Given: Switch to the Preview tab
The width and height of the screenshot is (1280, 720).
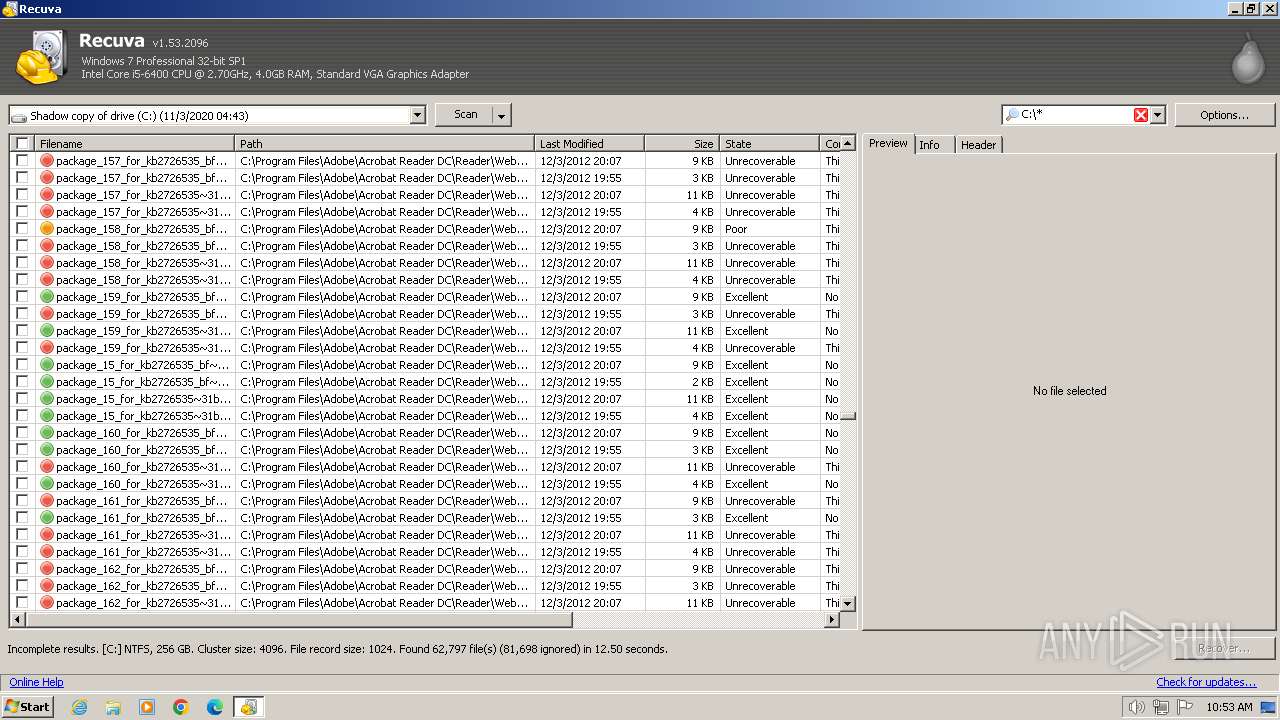Looking at the screenshot, I should coord(888,143).
